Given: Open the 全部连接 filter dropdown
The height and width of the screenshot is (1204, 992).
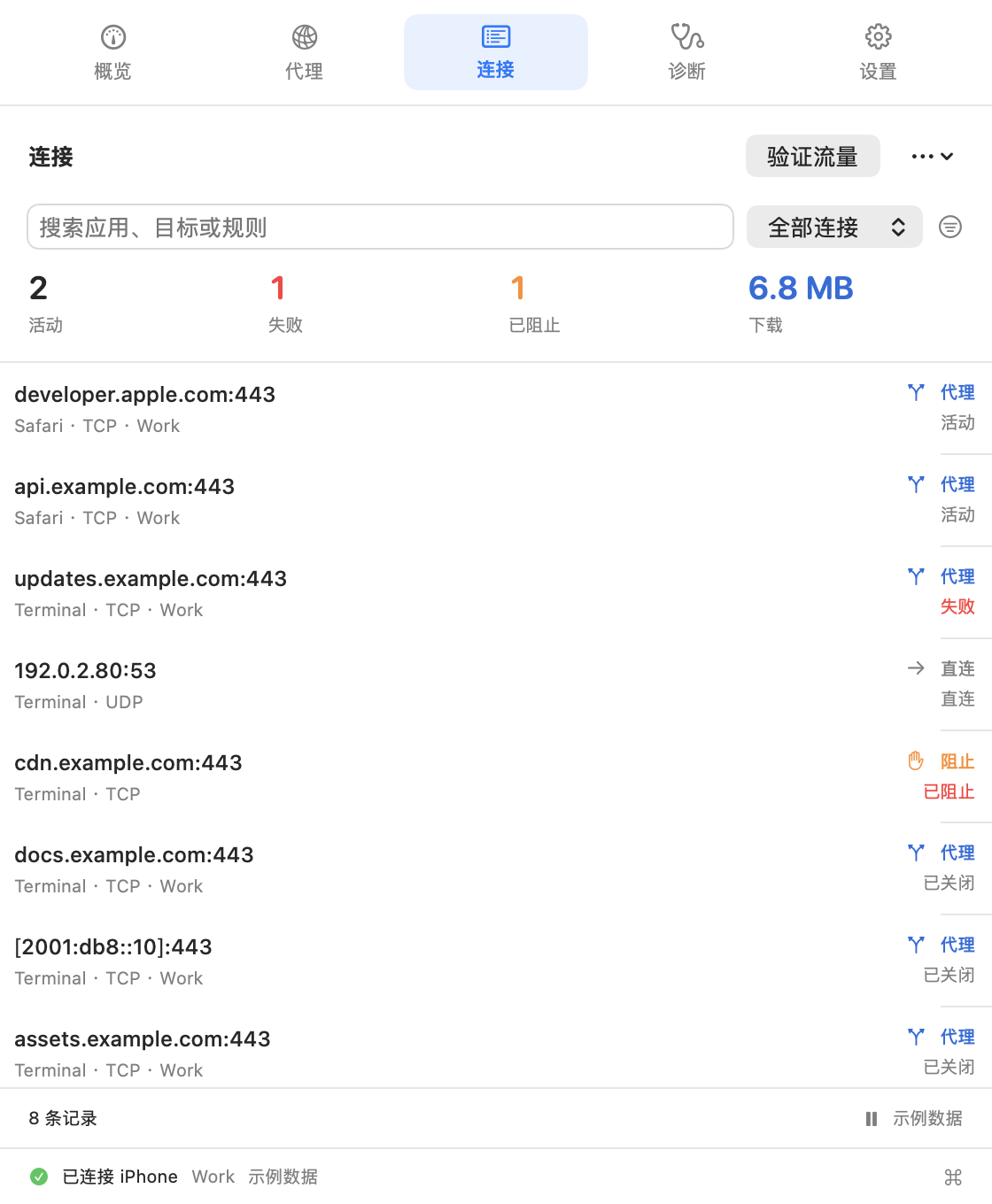Looking at the screenshot, I should [834, 227].
